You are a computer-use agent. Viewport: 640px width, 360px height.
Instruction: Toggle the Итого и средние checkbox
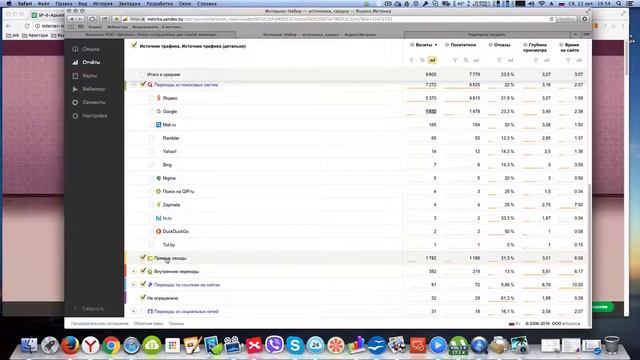(x=142, y=74)
